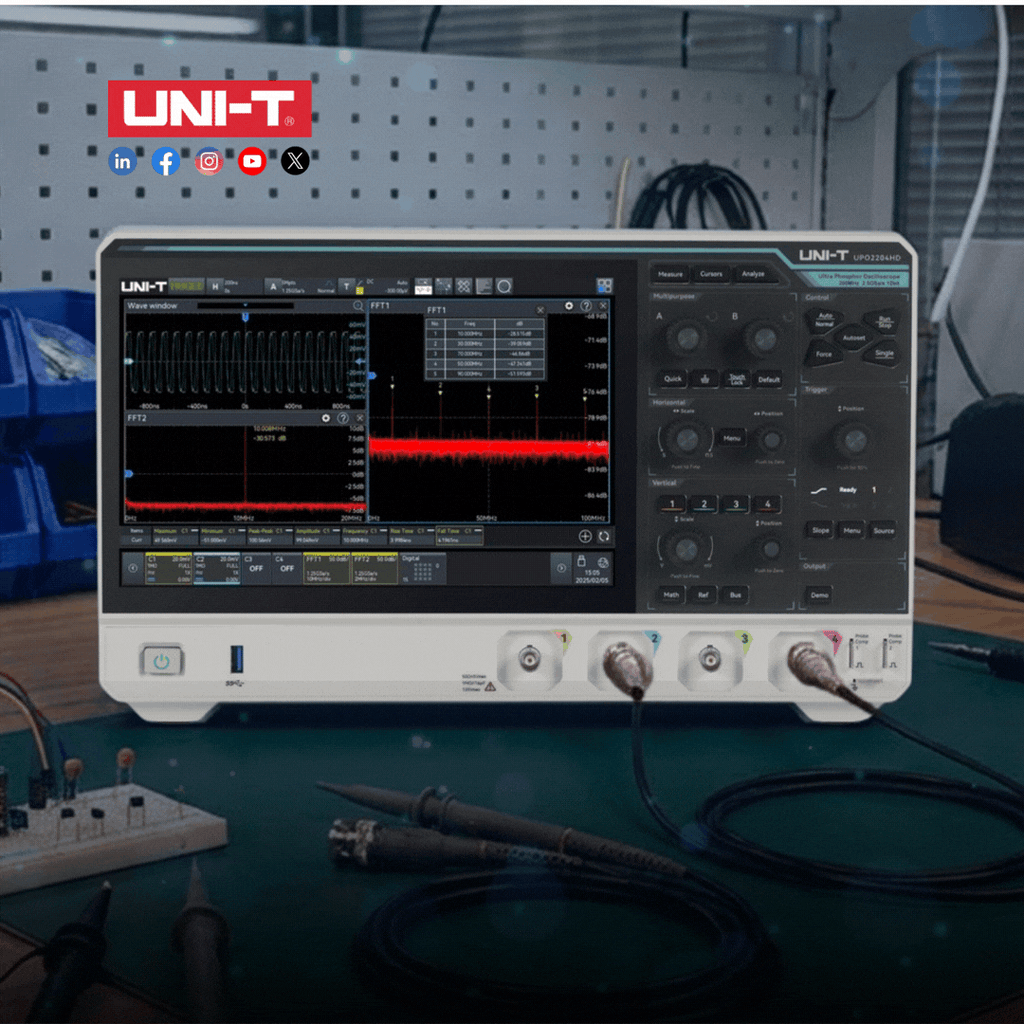Push the Ref button
Screen dimensions: 1024x1024
[x=703, y=595]
